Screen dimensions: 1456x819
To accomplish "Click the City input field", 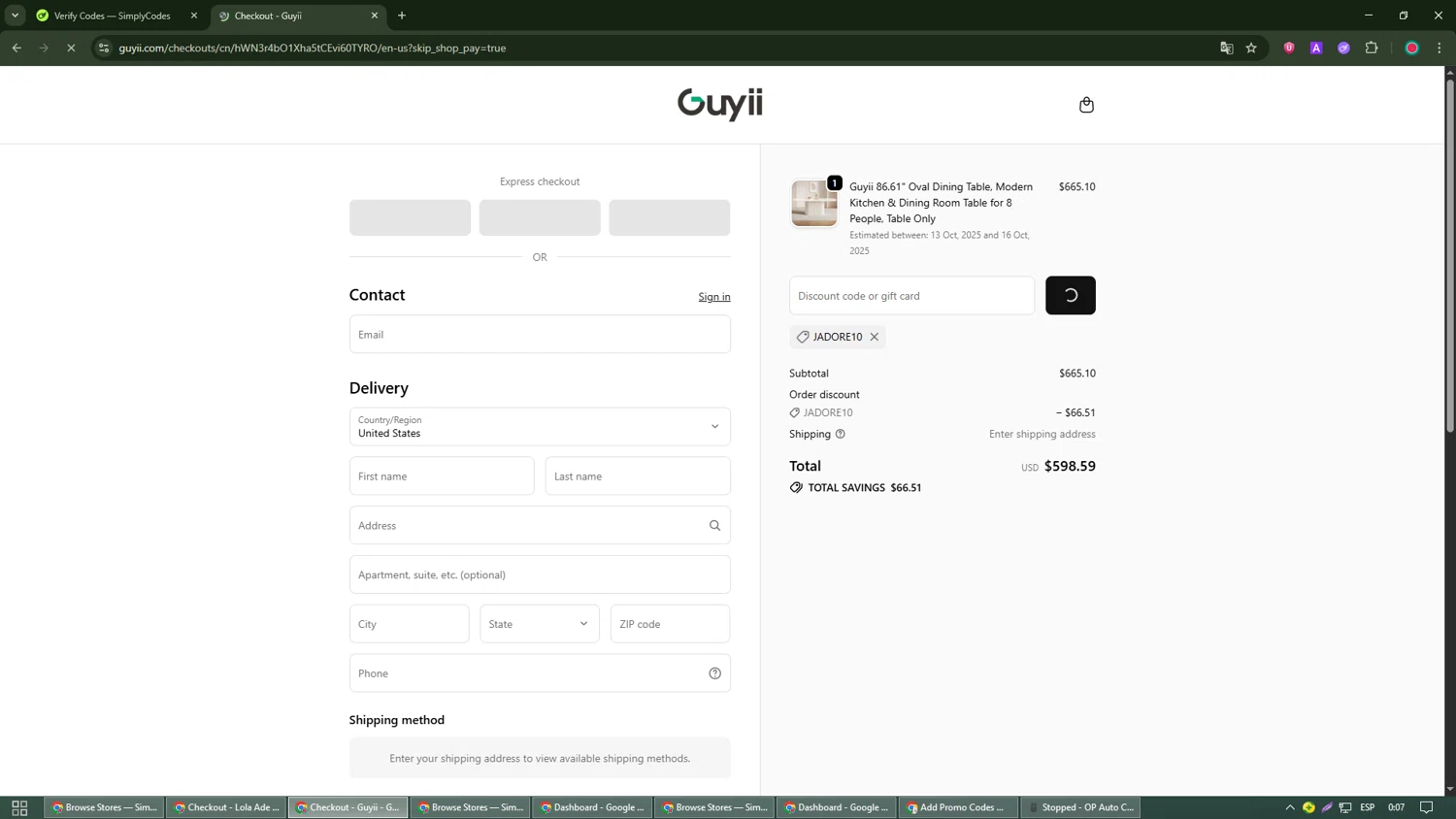I will pos(410,624).
